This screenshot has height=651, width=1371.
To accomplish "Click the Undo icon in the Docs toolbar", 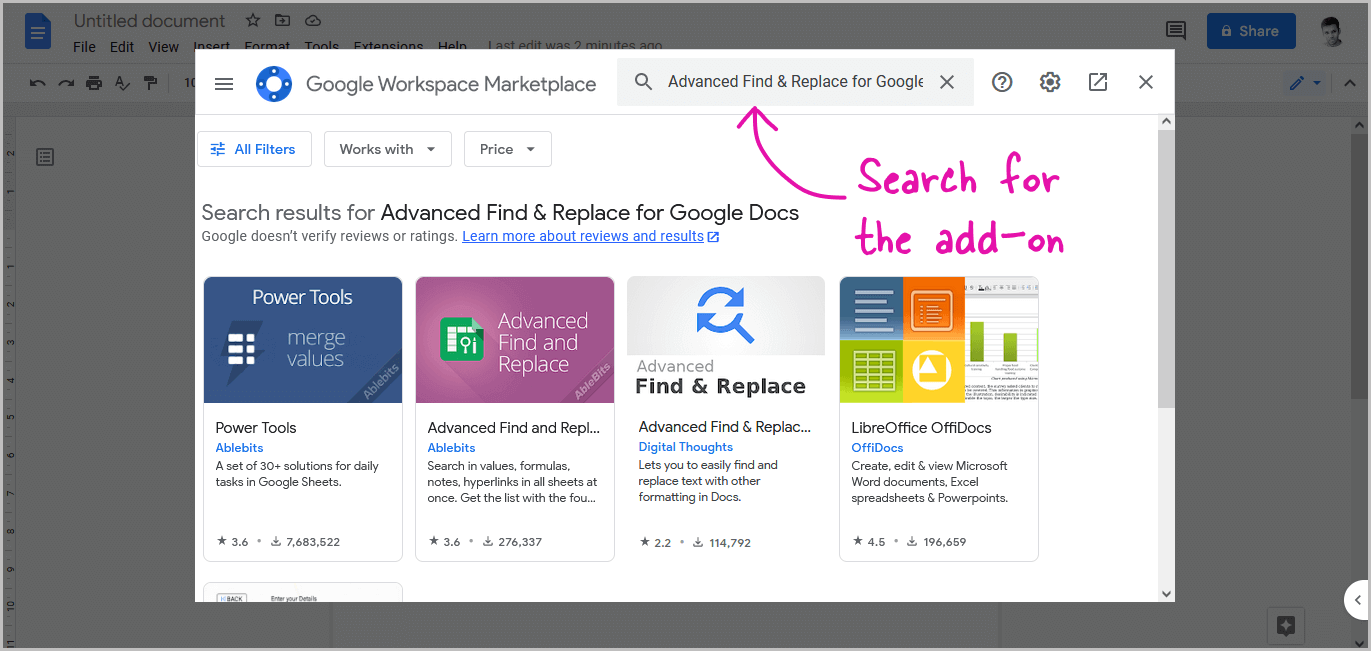I will (37, 83).
